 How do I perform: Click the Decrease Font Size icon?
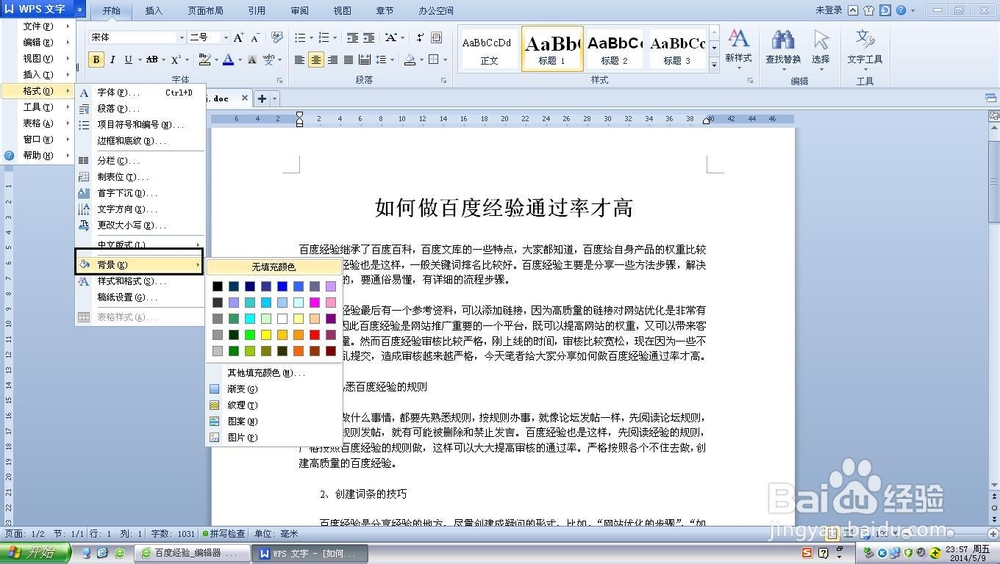coord(254,38)
